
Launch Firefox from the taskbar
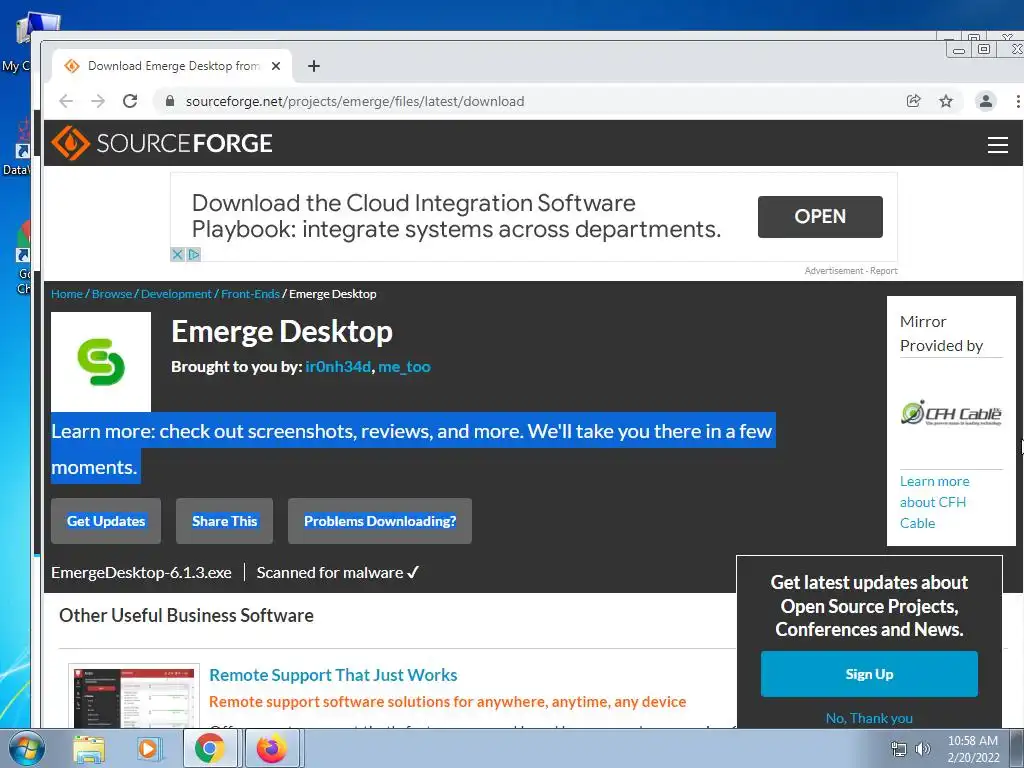[272, 748]
